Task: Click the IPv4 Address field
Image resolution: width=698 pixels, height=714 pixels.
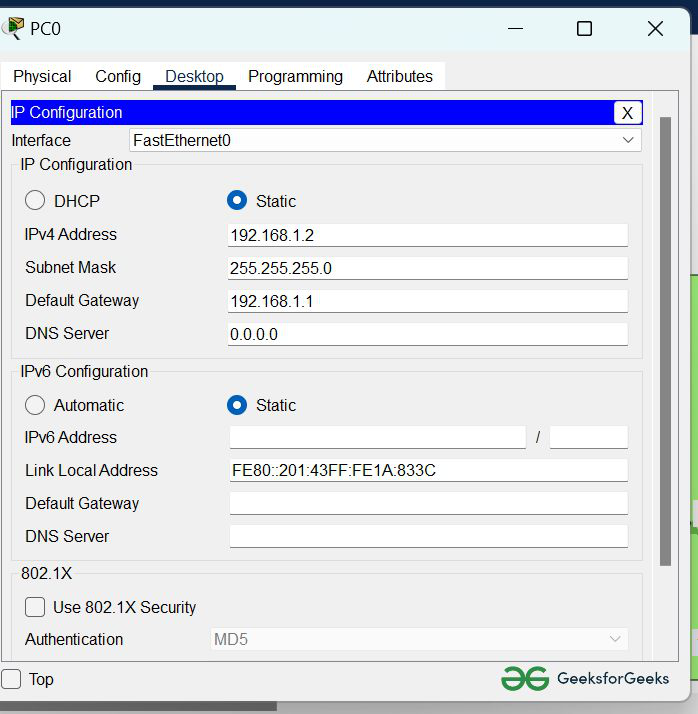Action: (428, 235)
